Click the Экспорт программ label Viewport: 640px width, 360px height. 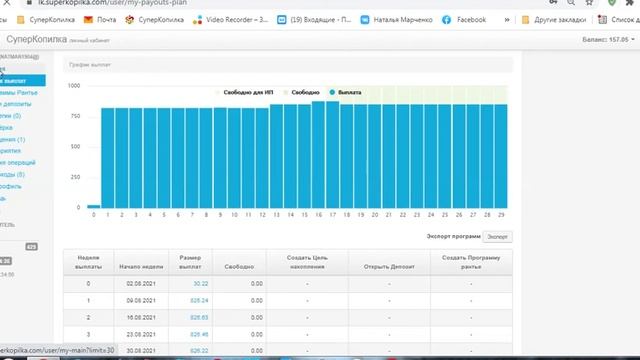click(x=453, y=236)
